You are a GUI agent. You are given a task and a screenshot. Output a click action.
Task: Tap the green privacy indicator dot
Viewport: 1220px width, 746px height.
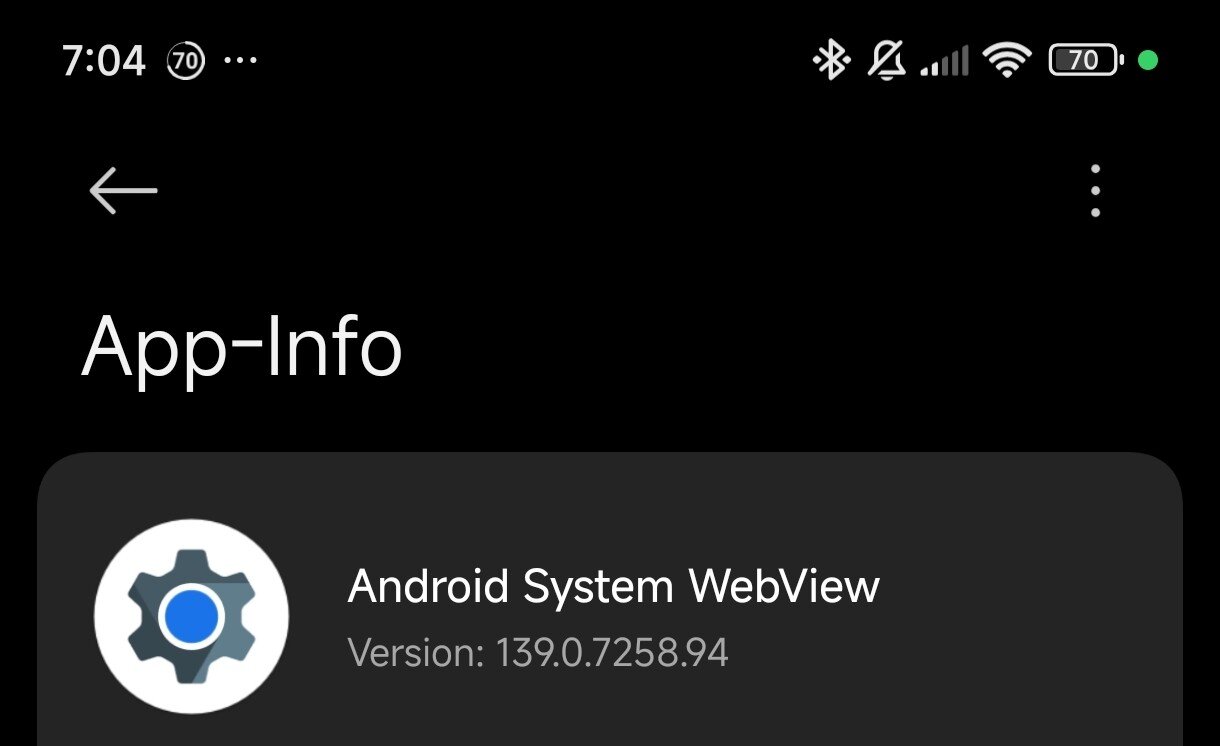(1148, 61)
